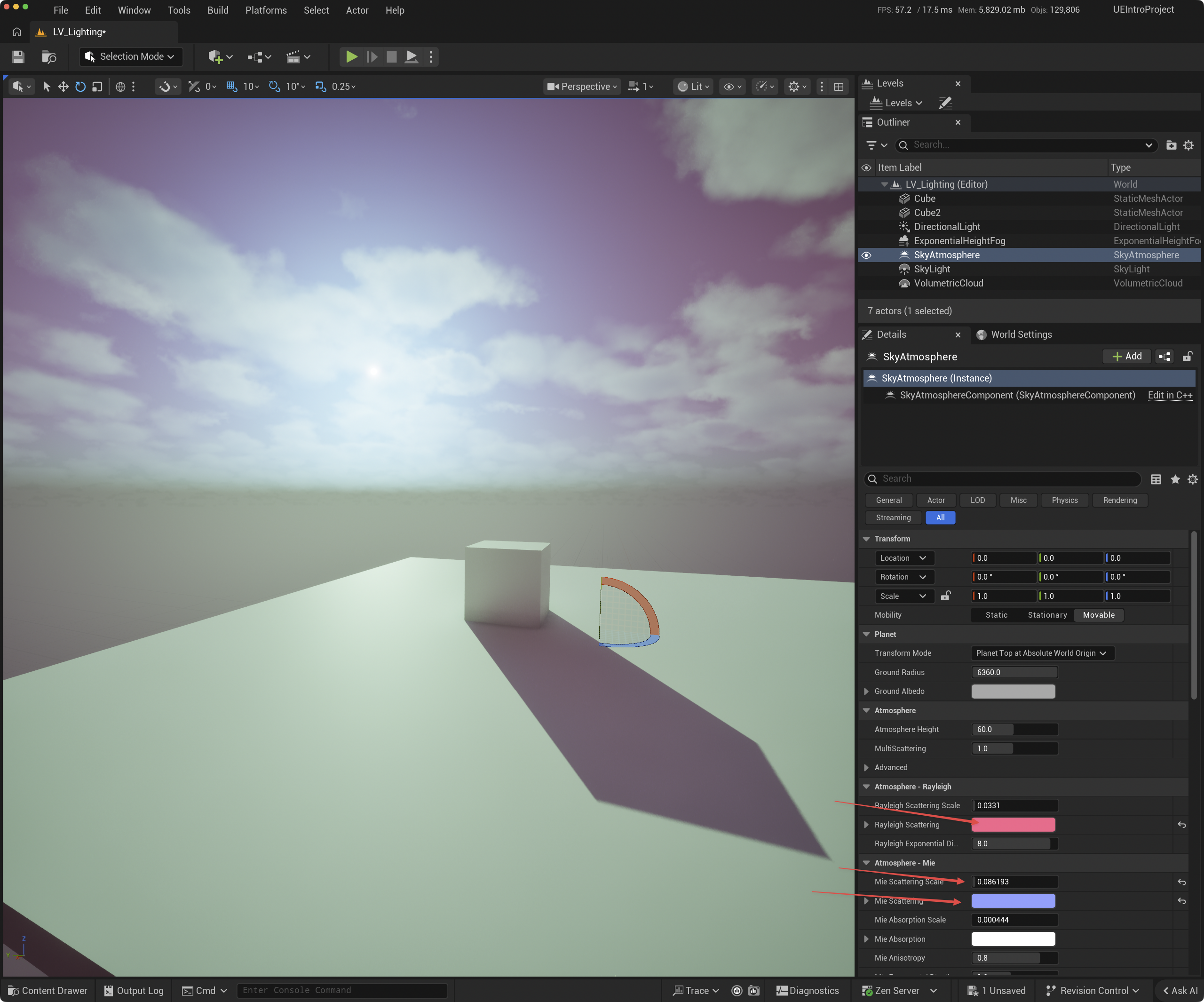This screenshot has height=1002, width=1204.
Task: Open the Actor menu
Action: [356, 10]
